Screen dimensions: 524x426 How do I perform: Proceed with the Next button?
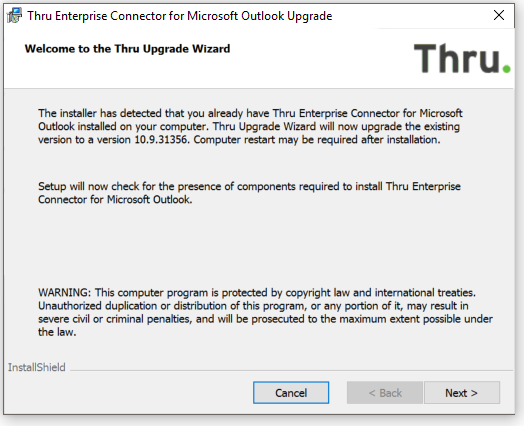tap(462, 393)
